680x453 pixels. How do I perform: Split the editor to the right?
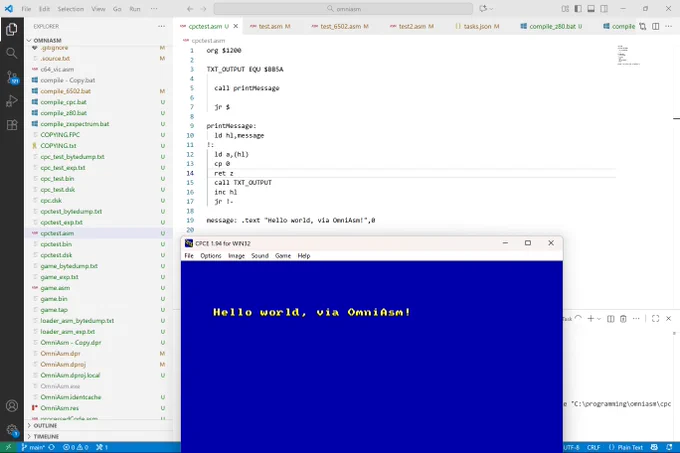pyautogui.click(x=656, y=26)
